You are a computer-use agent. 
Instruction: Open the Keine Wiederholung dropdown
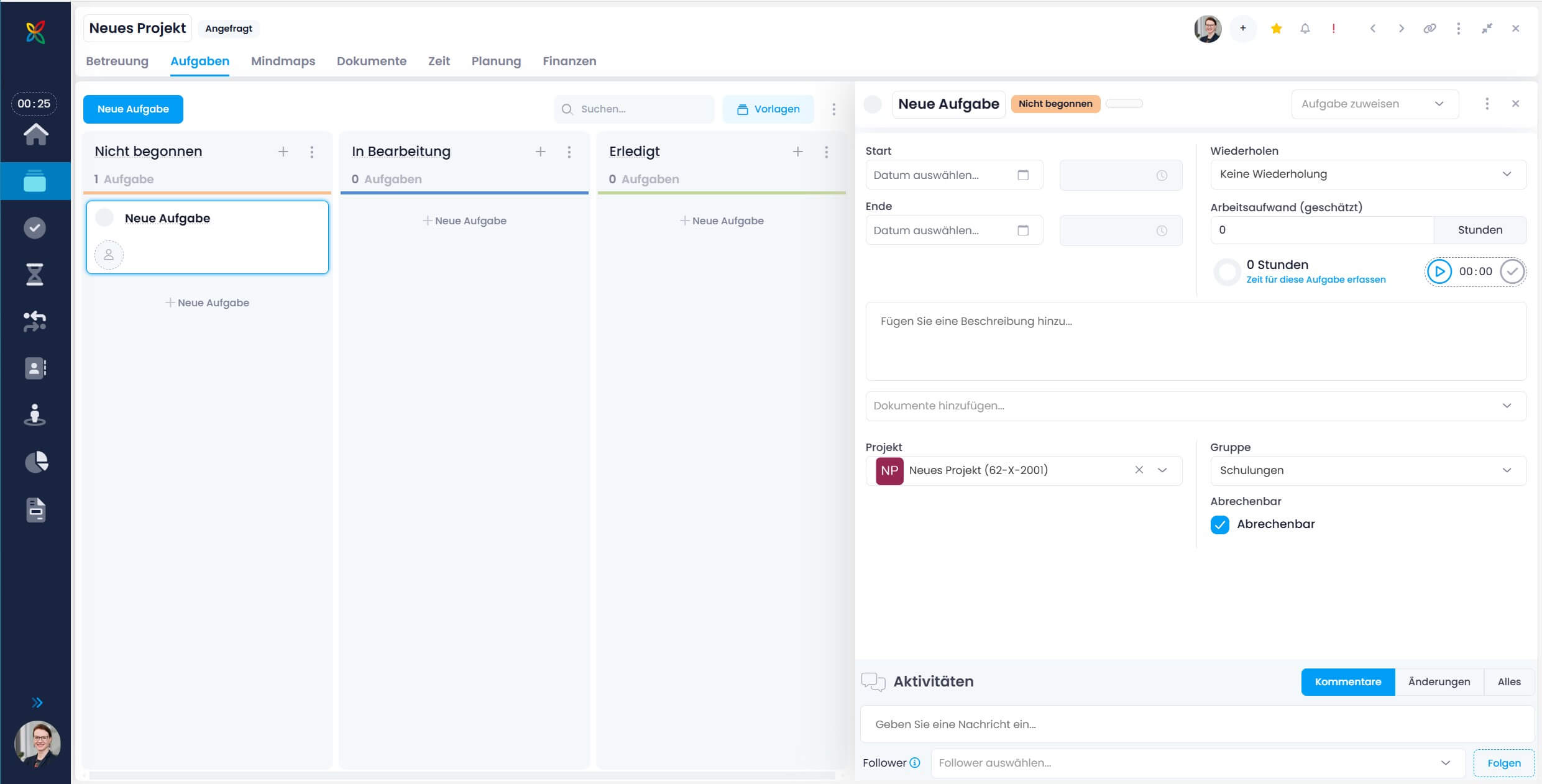pos(1368,175)
